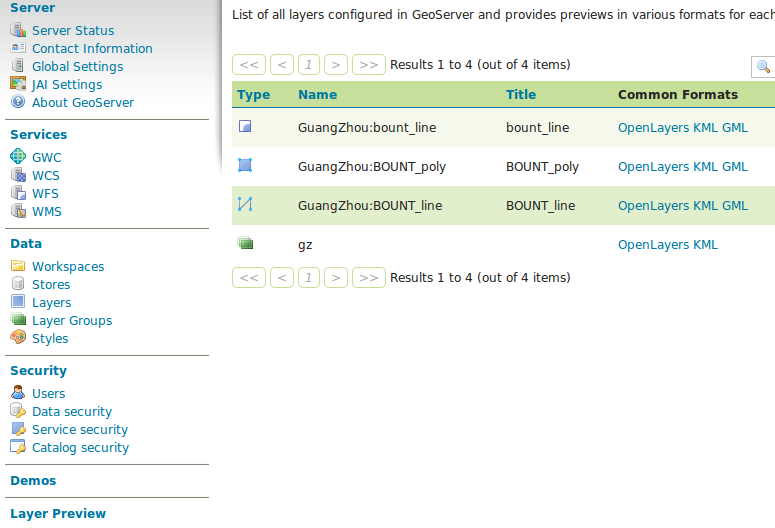The height and width of the screenshot is (528, 775).
Task: Click the Users person icon
Action: click(x=18, y=393)
